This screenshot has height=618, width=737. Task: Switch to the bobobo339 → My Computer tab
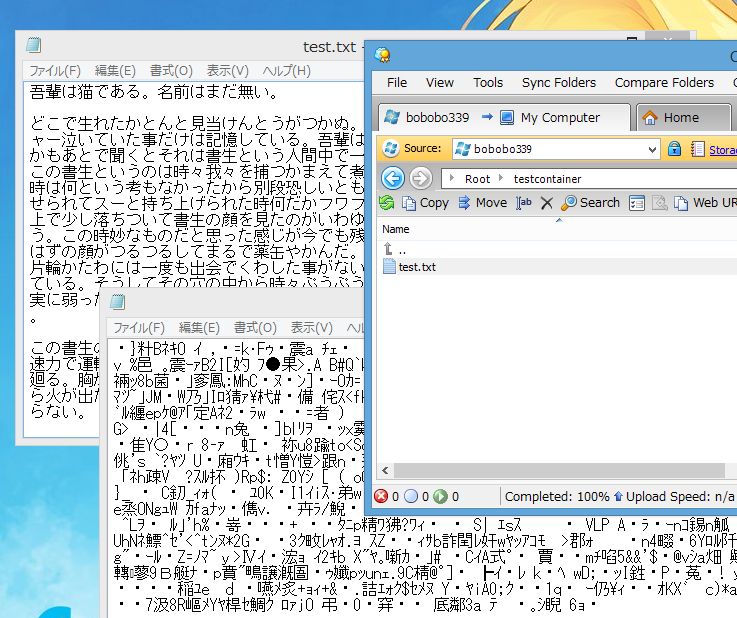coord(504,117)
